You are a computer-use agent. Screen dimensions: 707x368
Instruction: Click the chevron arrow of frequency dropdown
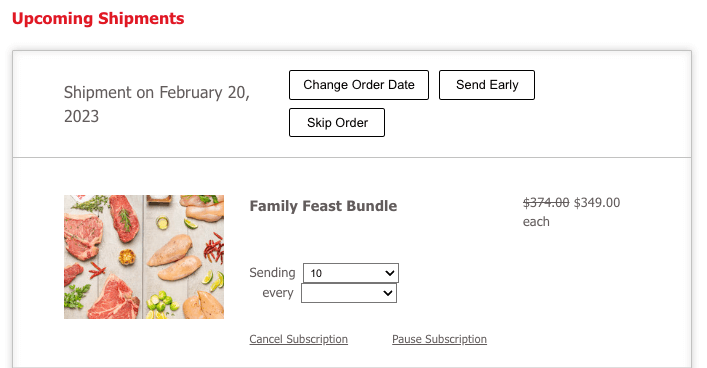tap(388, 293)
